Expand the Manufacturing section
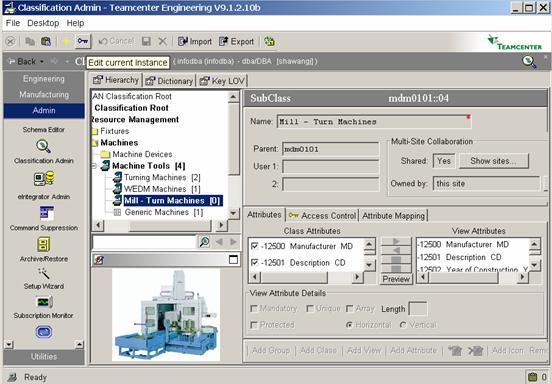 44,94
